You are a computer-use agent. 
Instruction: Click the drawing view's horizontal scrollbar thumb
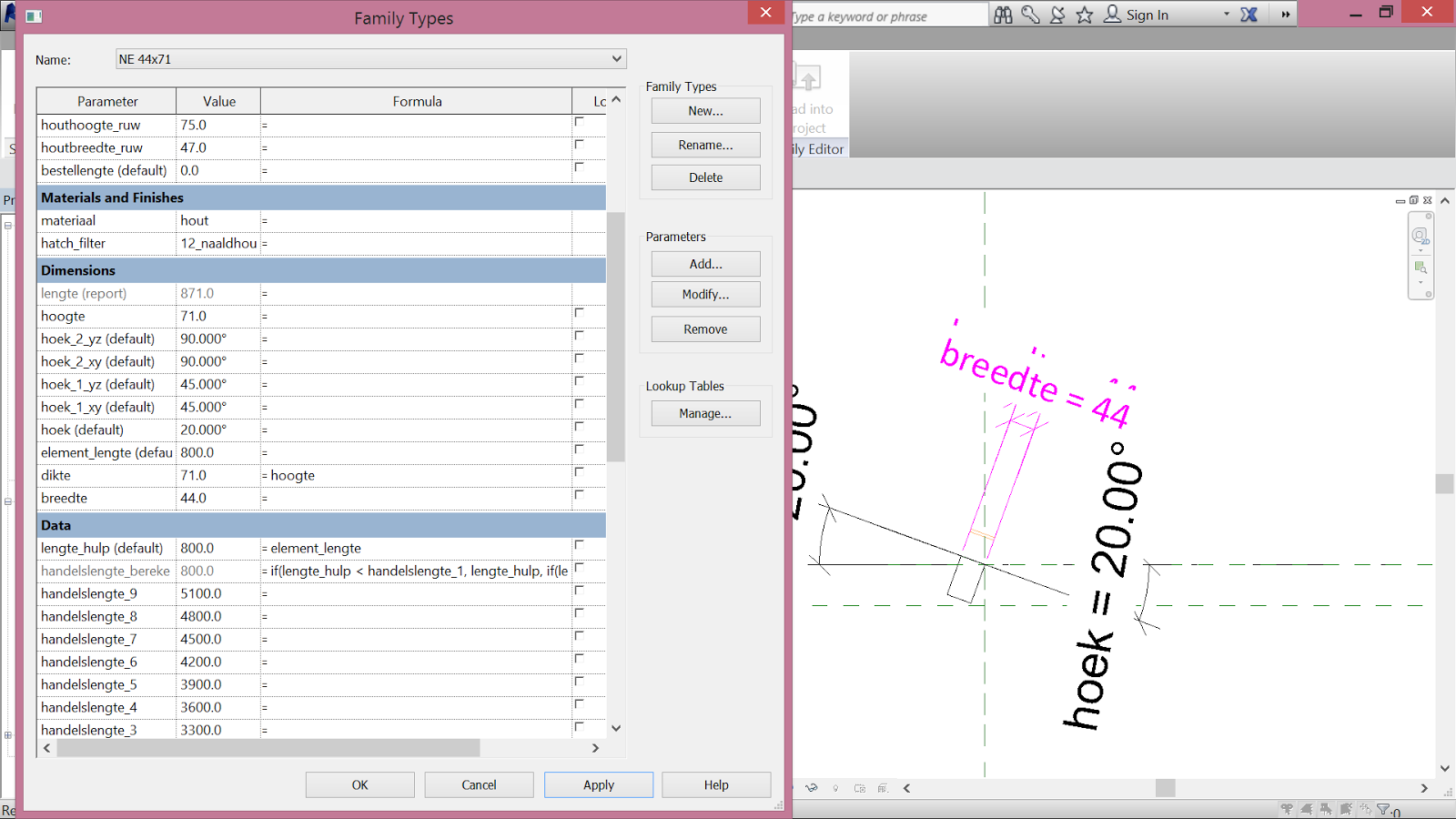1166,788
